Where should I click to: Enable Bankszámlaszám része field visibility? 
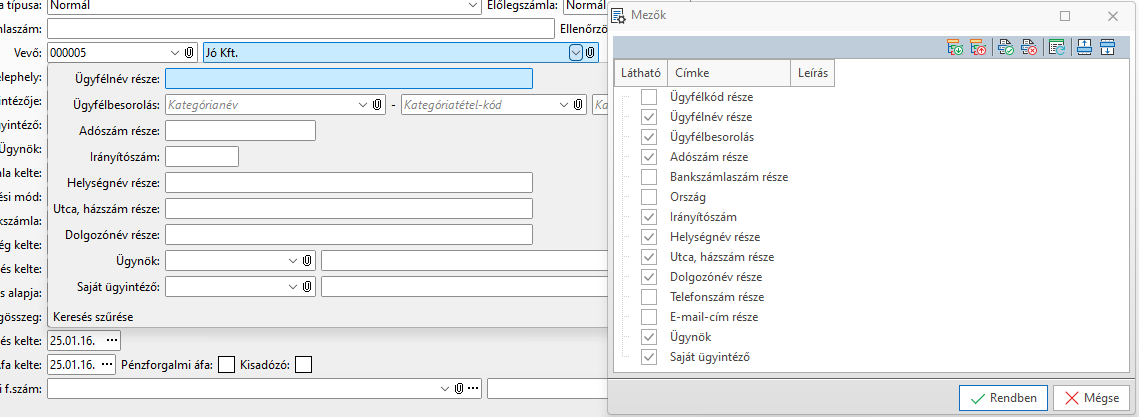click(649, 177)
